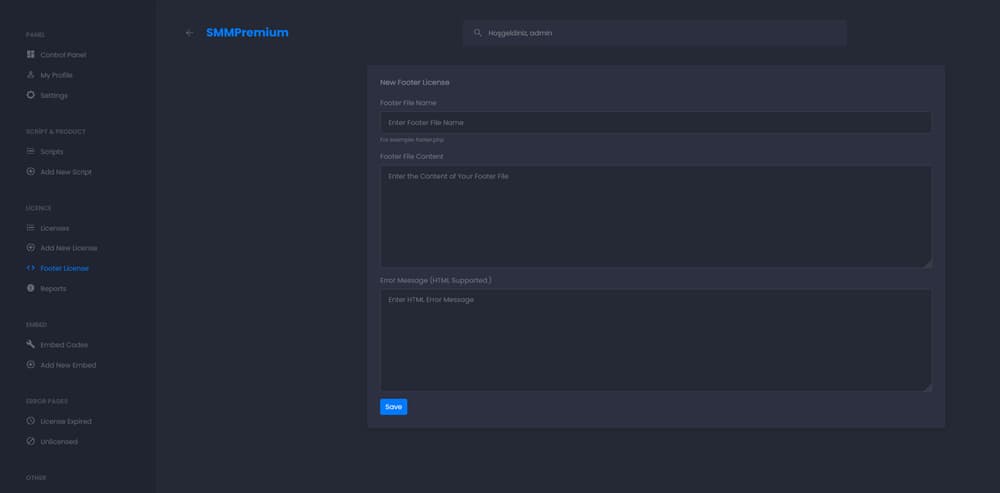
Task: Click the Add New License plus icon
Action: click(31, 247)
